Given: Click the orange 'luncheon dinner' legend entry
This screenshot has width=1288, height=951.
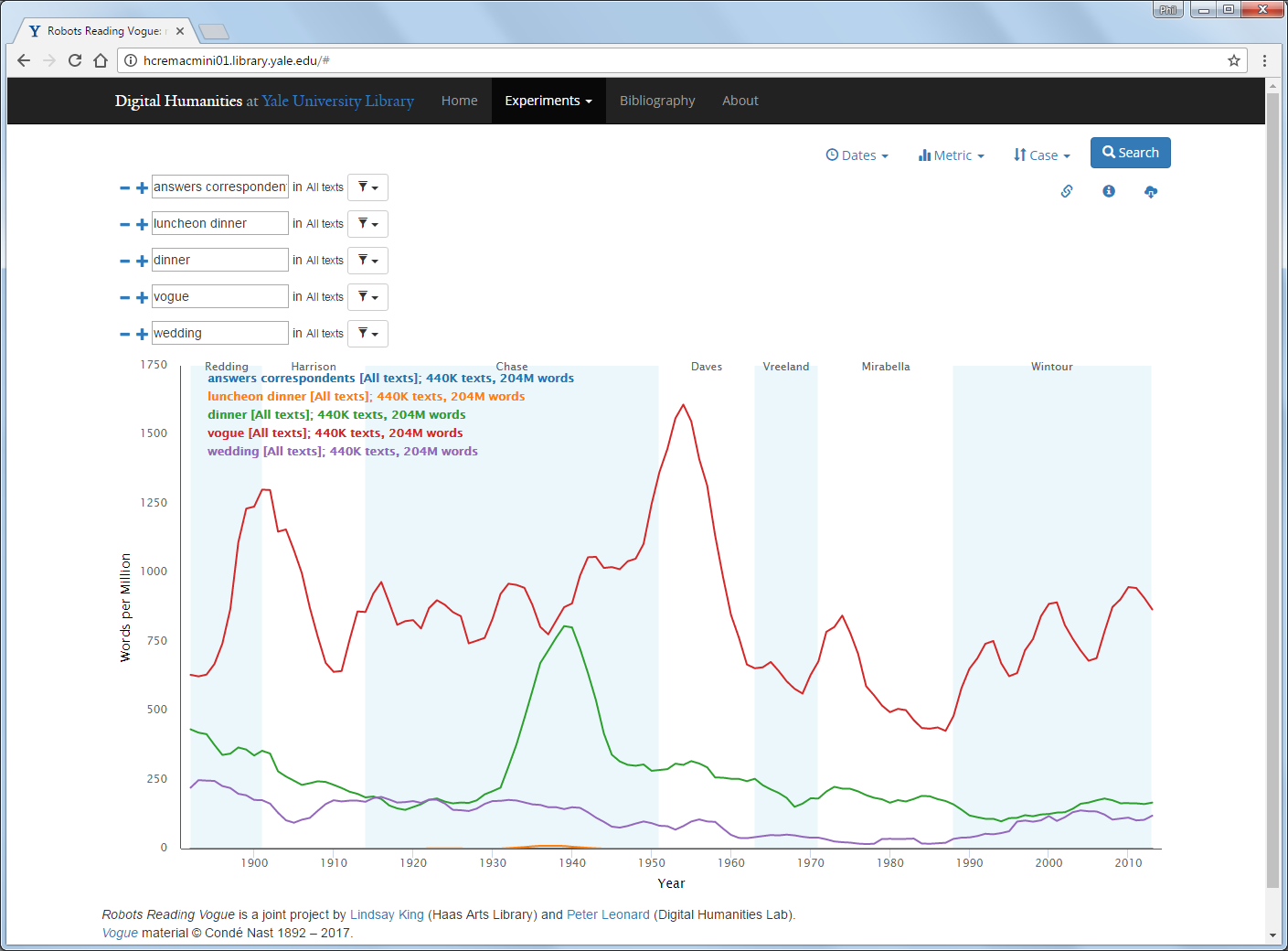Looking at the screenshot, I should tap(367, 397).
